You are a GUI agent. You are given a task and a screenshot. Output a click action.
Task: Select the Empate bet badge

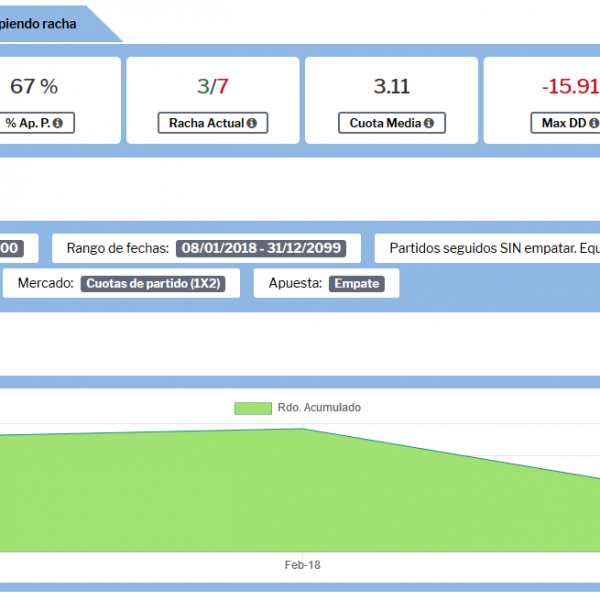pyautogui.click(x=356, y=284)
